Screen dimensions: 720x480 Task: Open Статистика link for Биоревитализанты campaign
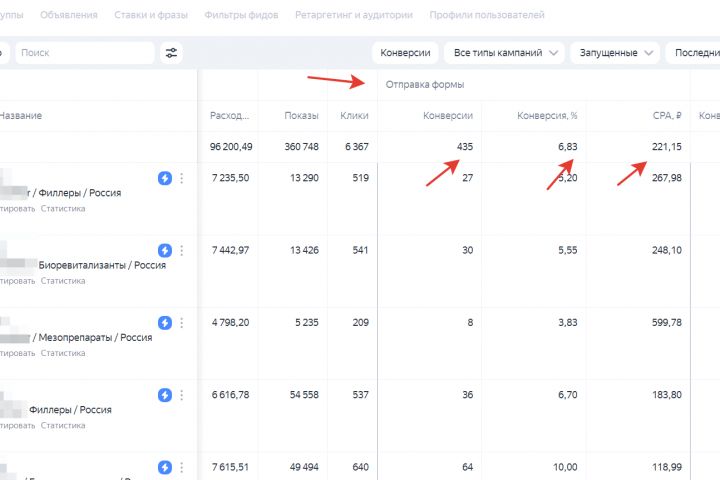pos(63,281)
